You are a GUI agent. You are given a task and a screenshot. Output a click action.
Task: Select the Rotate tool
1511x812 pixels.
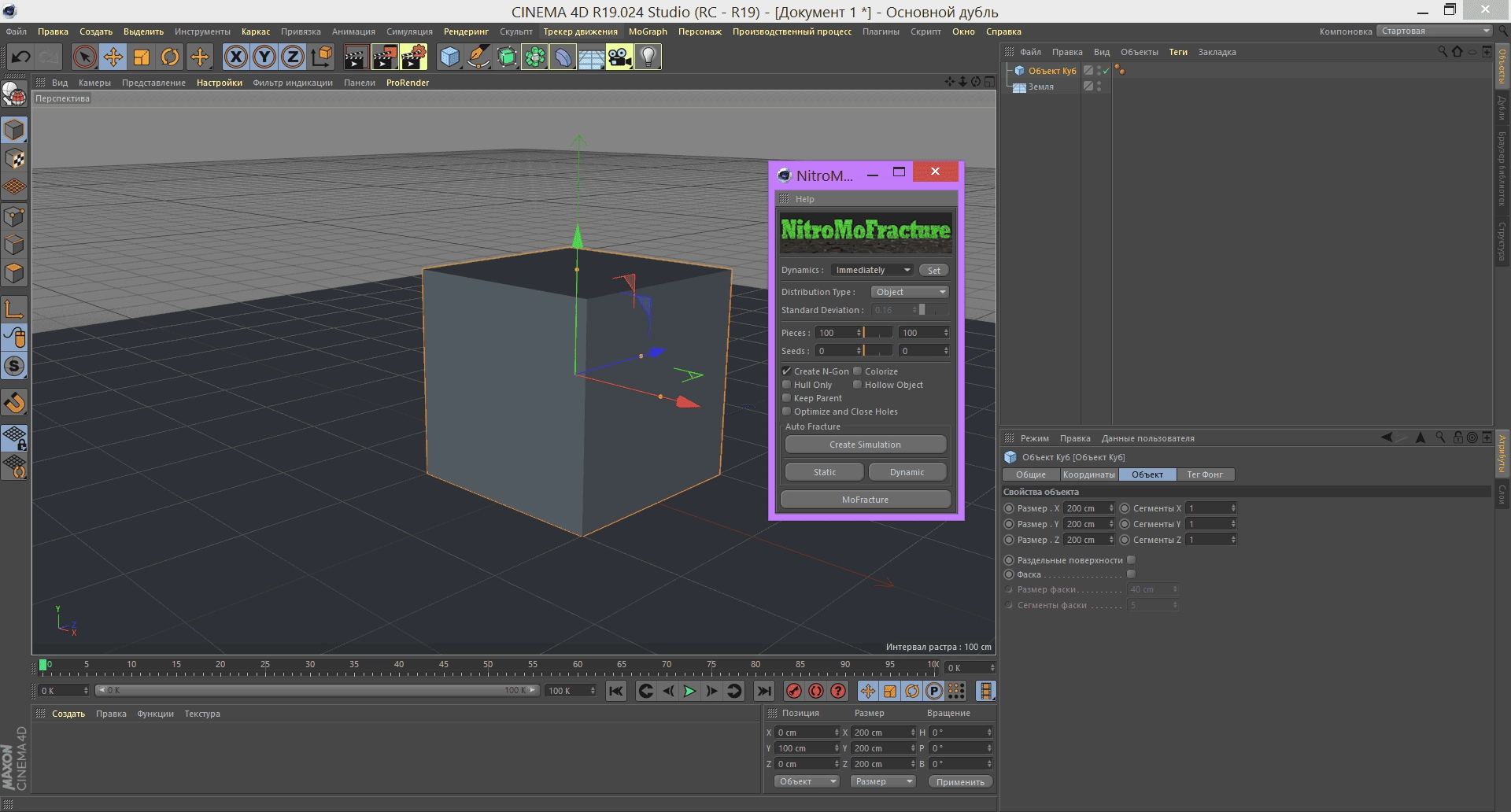170,57
